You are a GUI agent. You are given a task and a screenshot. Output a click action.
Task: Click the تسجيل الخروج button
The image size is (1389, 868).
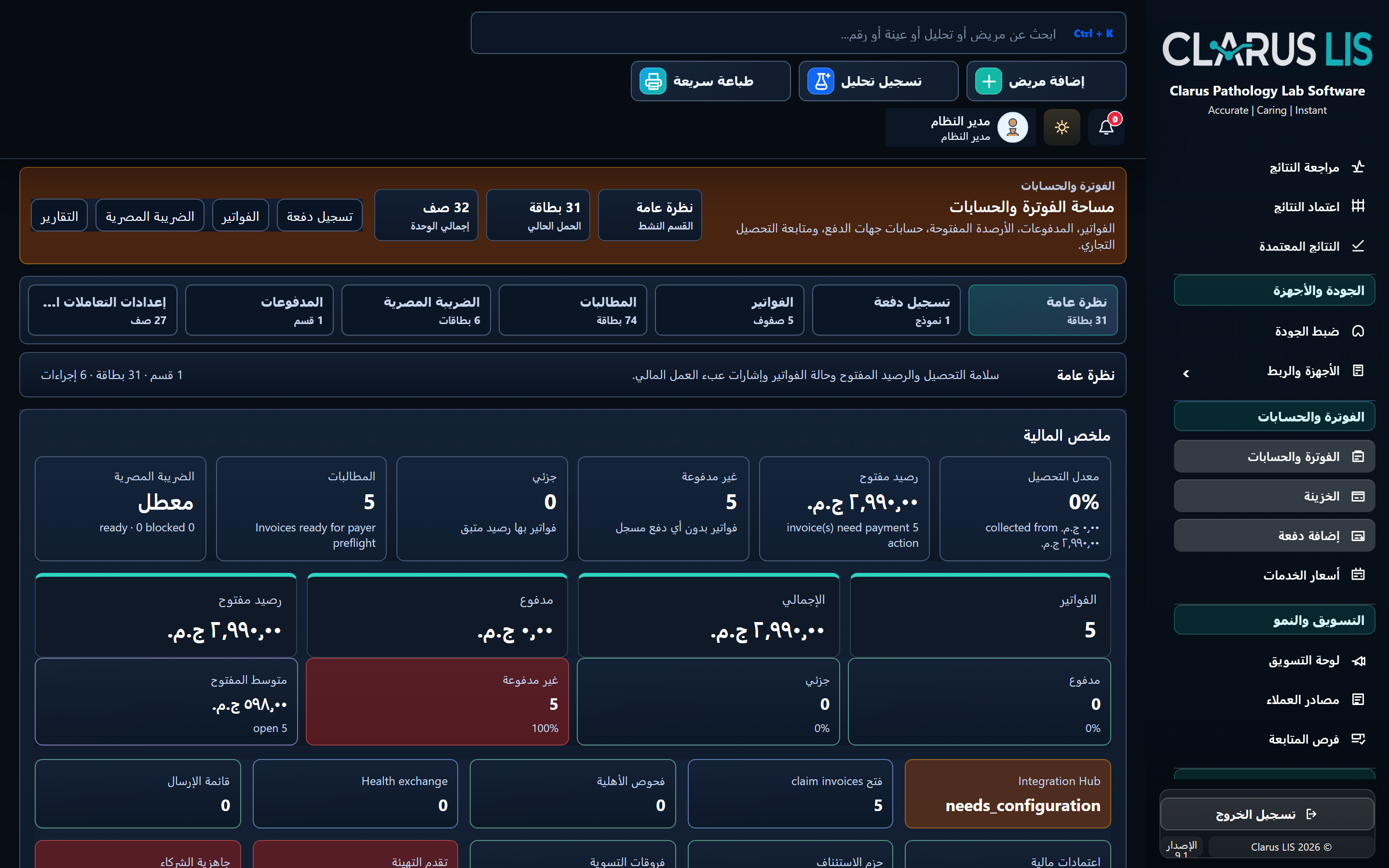[1267, 814]
